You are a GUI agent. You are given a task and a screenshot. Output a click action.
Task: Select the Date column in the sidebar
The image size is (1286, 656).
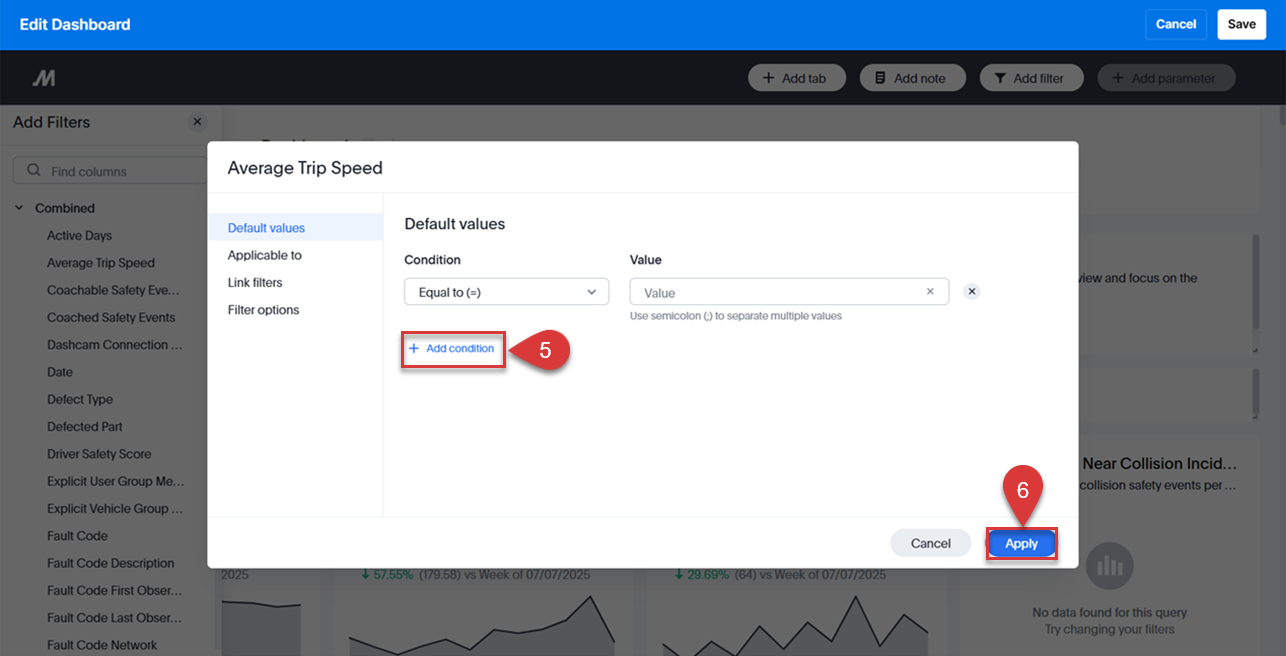(60, 371)
